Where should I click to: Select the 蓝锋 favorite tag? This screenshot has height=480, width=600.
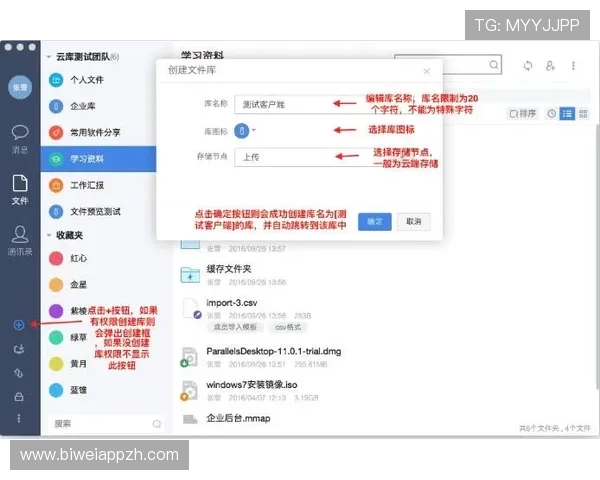click(x=69, y=390)
